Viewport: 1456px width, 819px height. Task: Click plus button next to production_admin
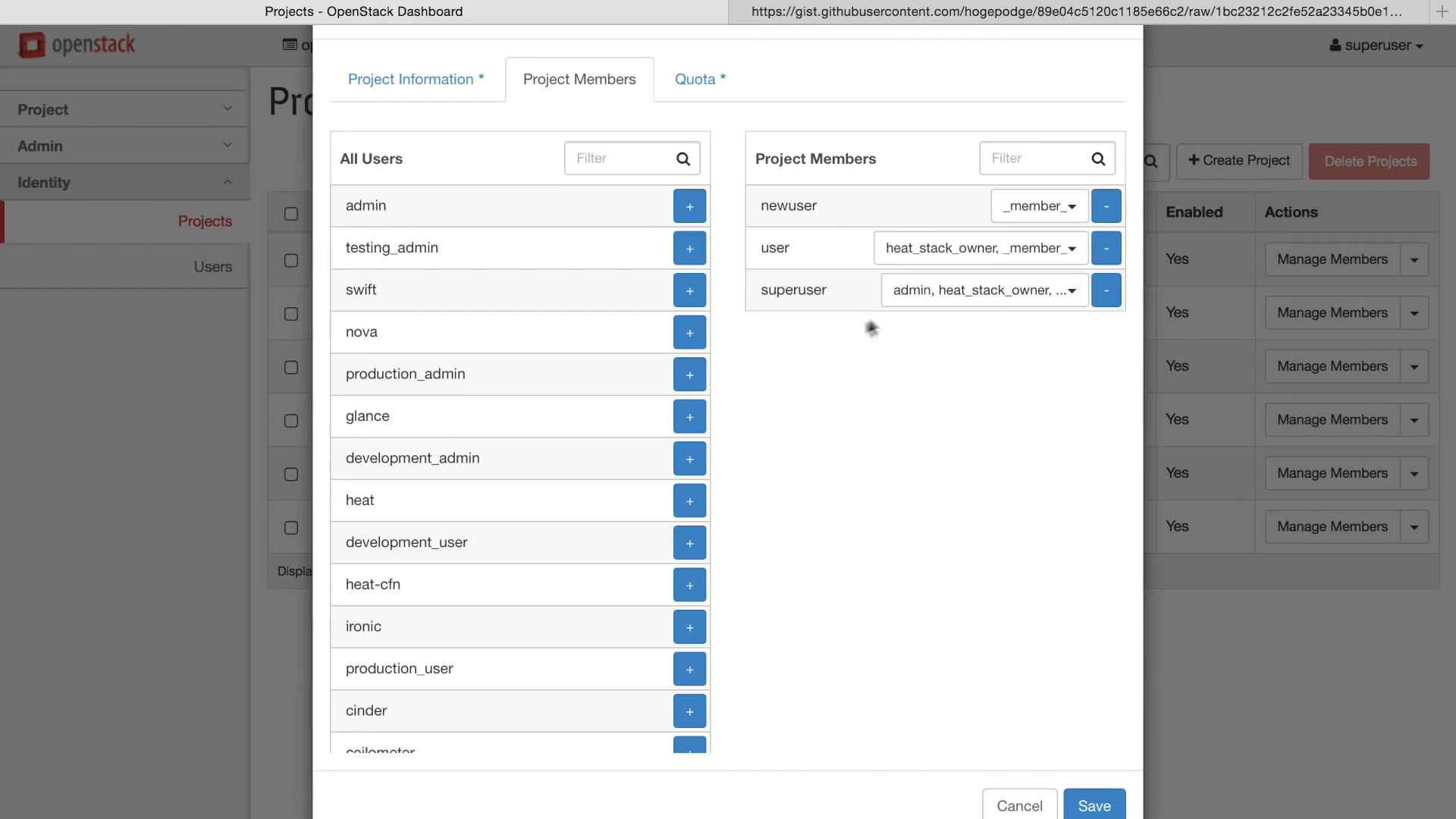tap(689, 375)
